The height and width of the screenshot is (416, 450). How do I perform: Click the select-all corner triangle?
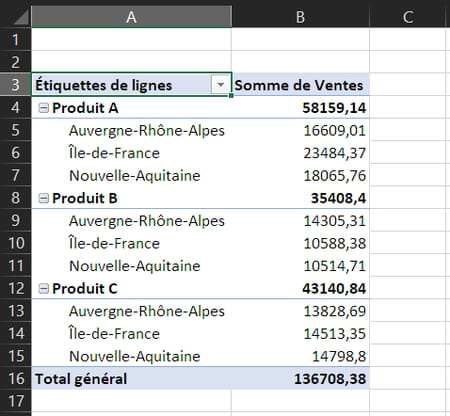point(21,17)
